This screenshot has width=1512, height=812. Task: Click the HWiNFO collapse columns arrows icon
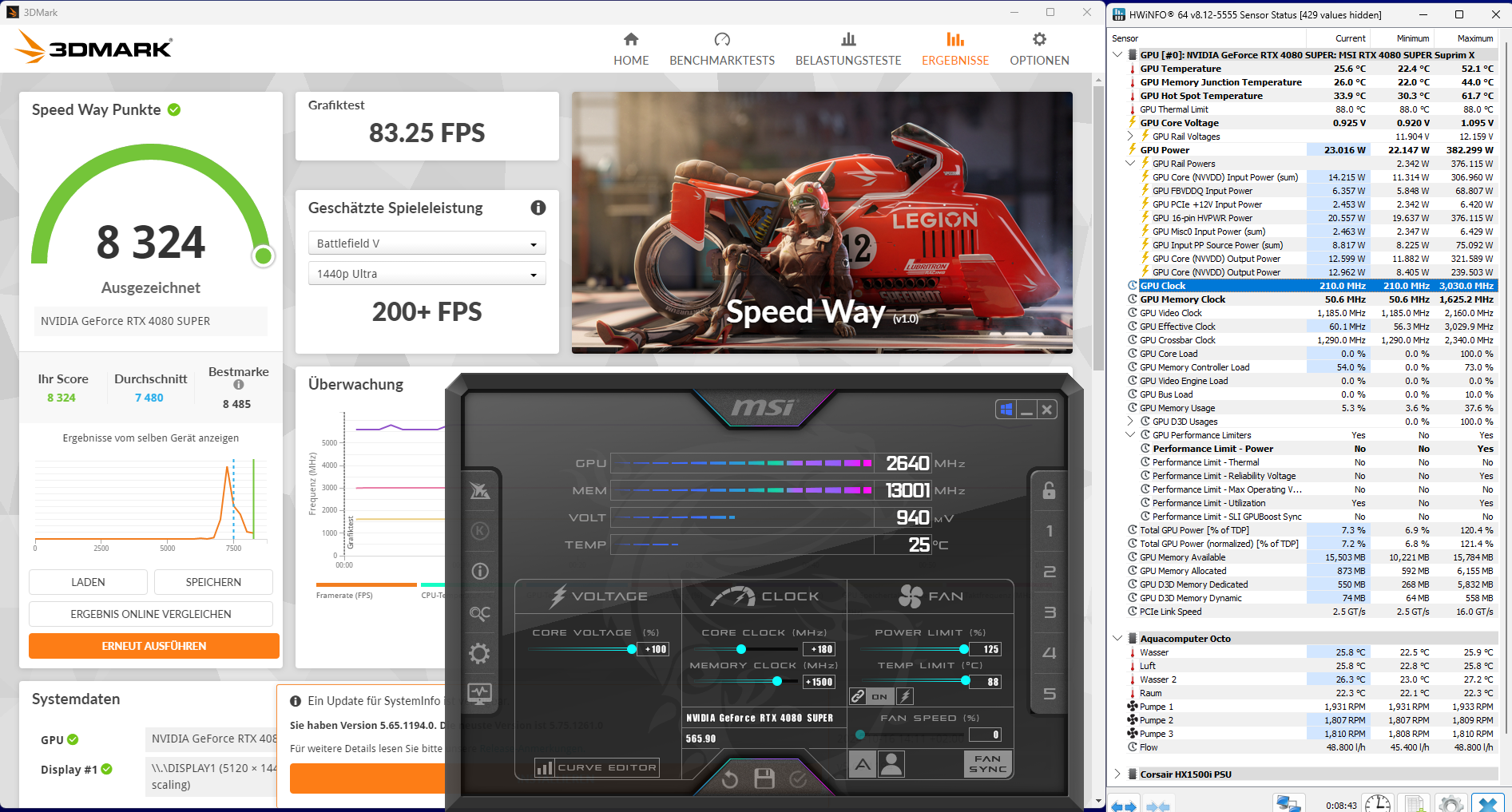[x=1158, y=806]
